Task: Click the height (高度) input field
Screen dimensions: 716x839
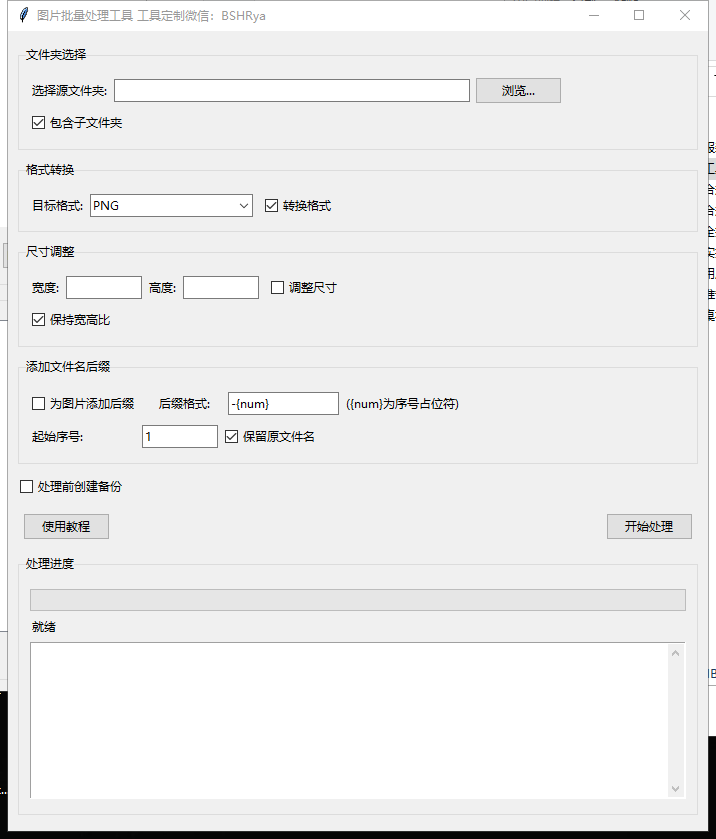Action: 221,288
